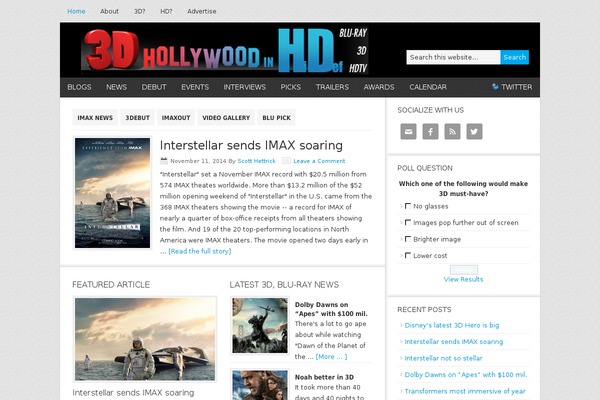
Task: Open recent post Interstellar sends IMAX soaring
Action: (x=453, y=342)
